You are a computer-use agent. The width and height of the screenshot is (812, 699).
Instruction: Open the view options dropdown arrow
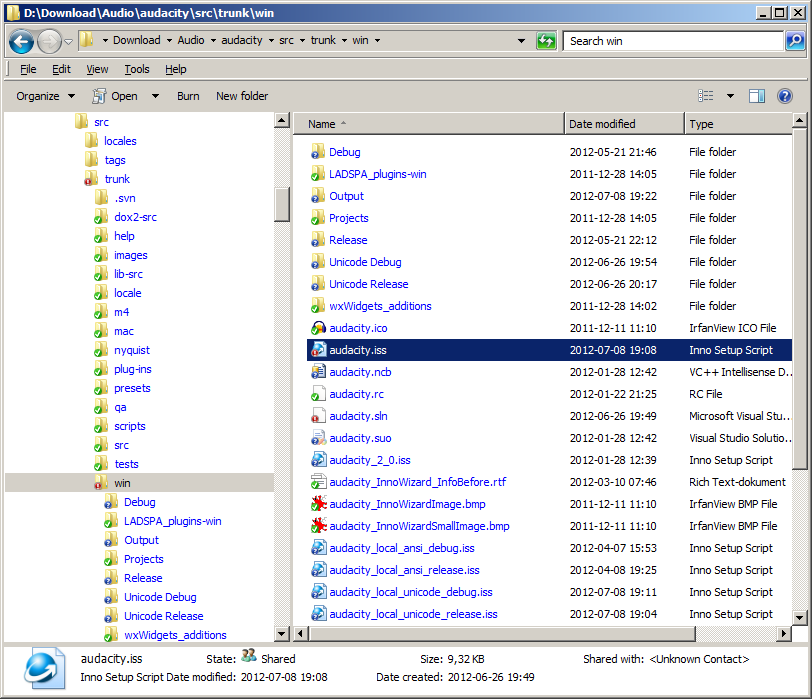tap(730, 96)
